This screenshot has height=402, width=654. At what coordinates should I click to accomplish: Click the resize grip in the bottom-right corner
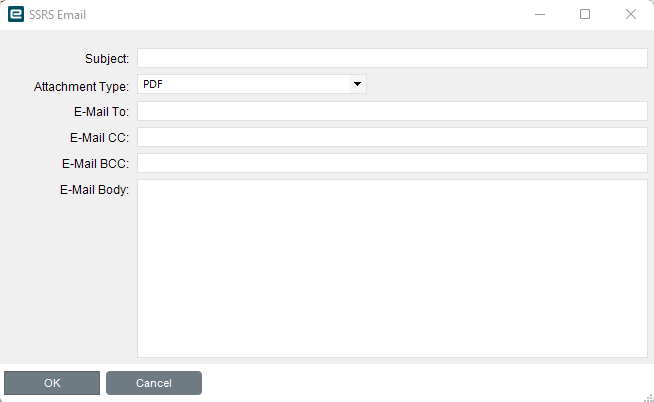coord(648,396)
